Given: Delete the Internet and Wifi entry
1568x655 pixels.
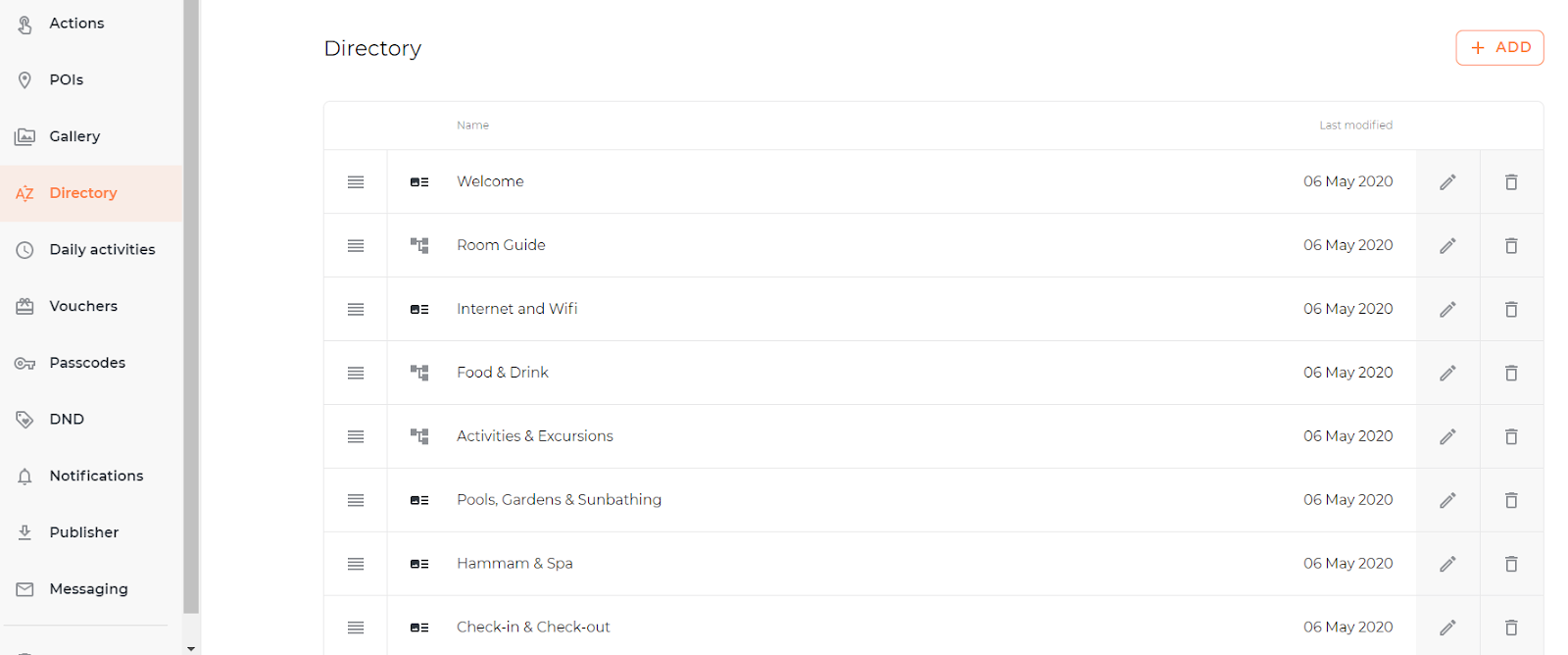Looking at the screenshot, I should tap(1511, 310).
